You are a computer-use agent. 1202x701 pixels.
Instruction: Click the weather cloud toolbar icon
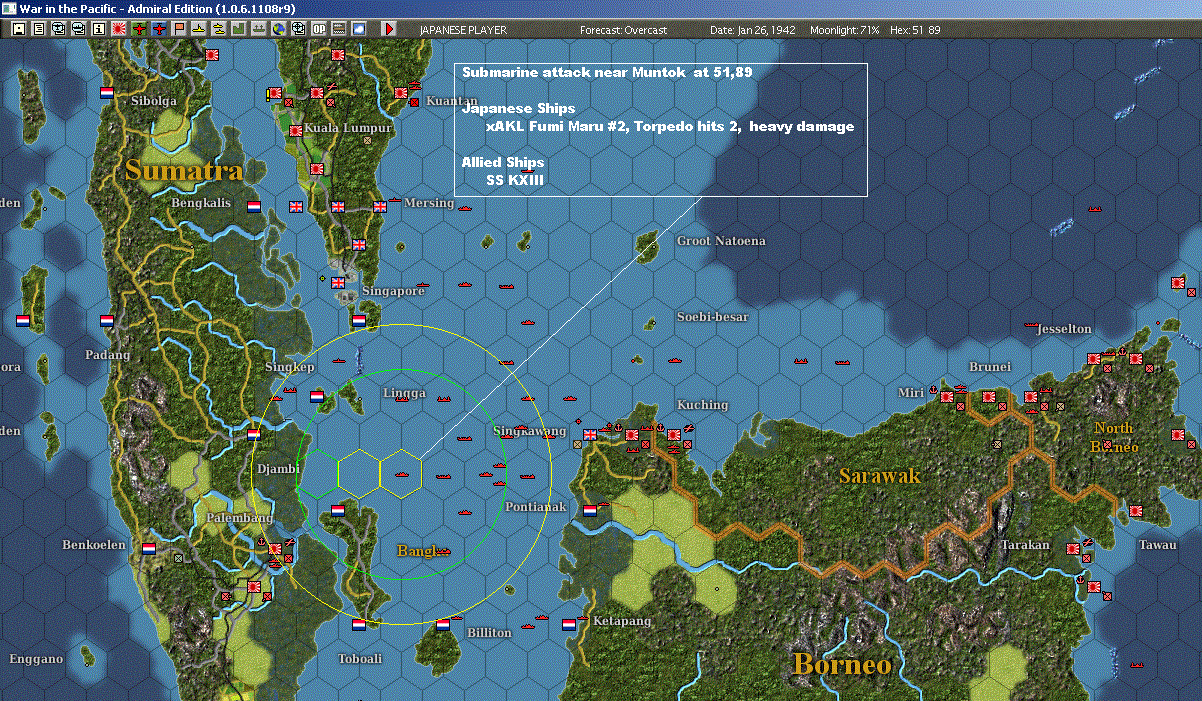tap(359, 29)
